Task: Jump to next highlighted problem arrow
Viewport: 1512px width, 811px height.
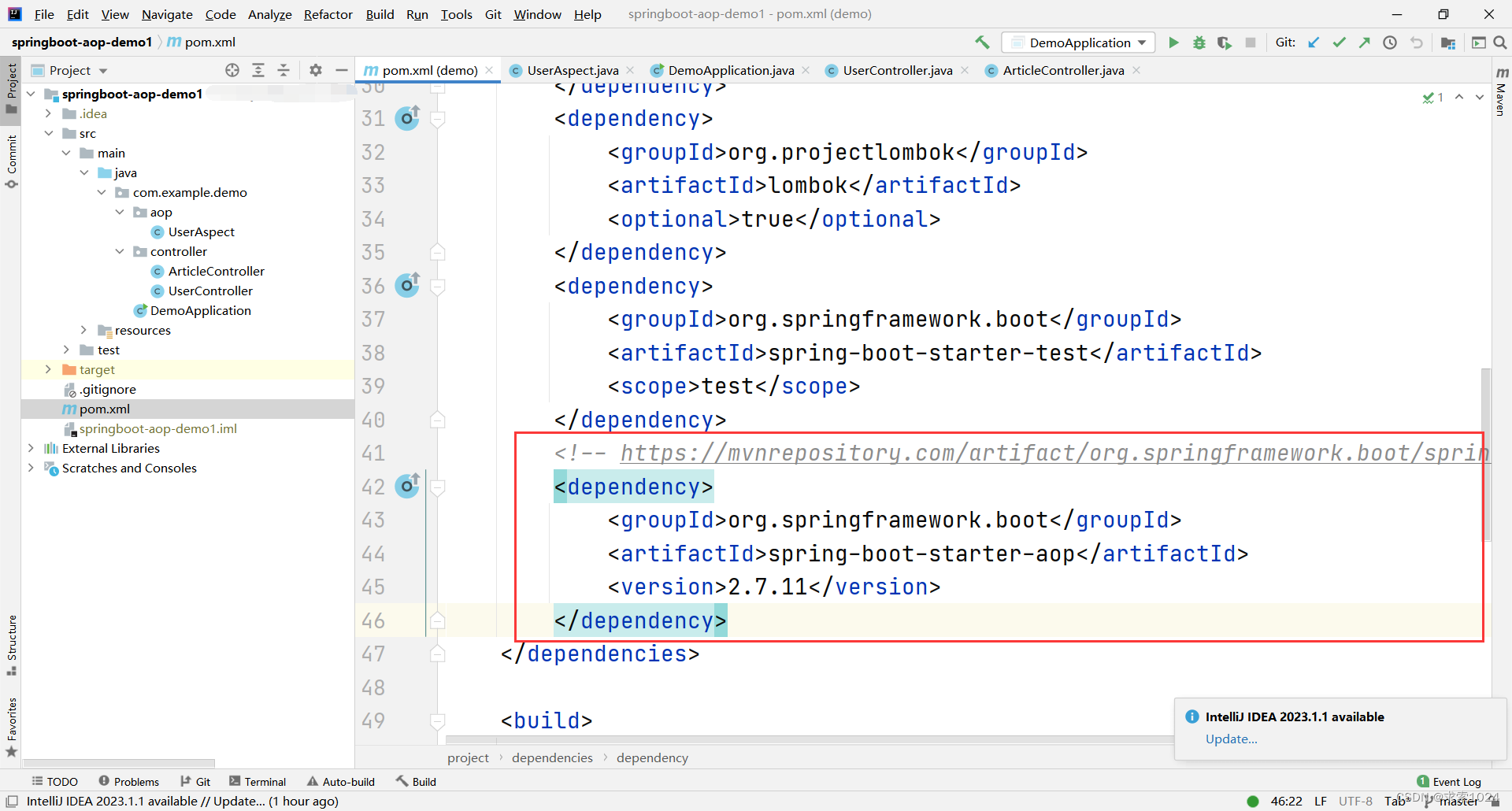Action: tap(1480, 97)
